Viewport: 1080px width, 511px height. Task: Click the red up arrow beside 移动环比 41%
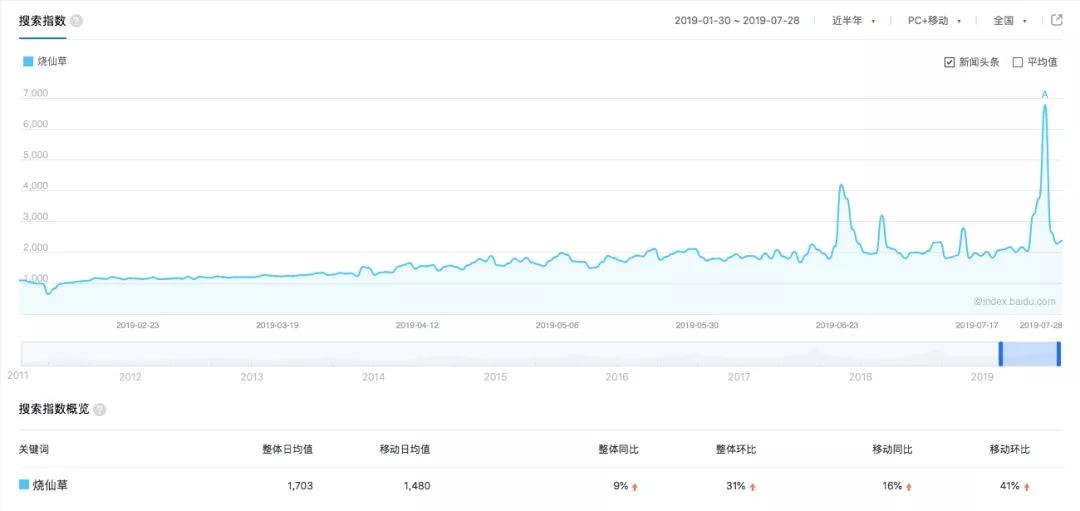[1027, 486]
